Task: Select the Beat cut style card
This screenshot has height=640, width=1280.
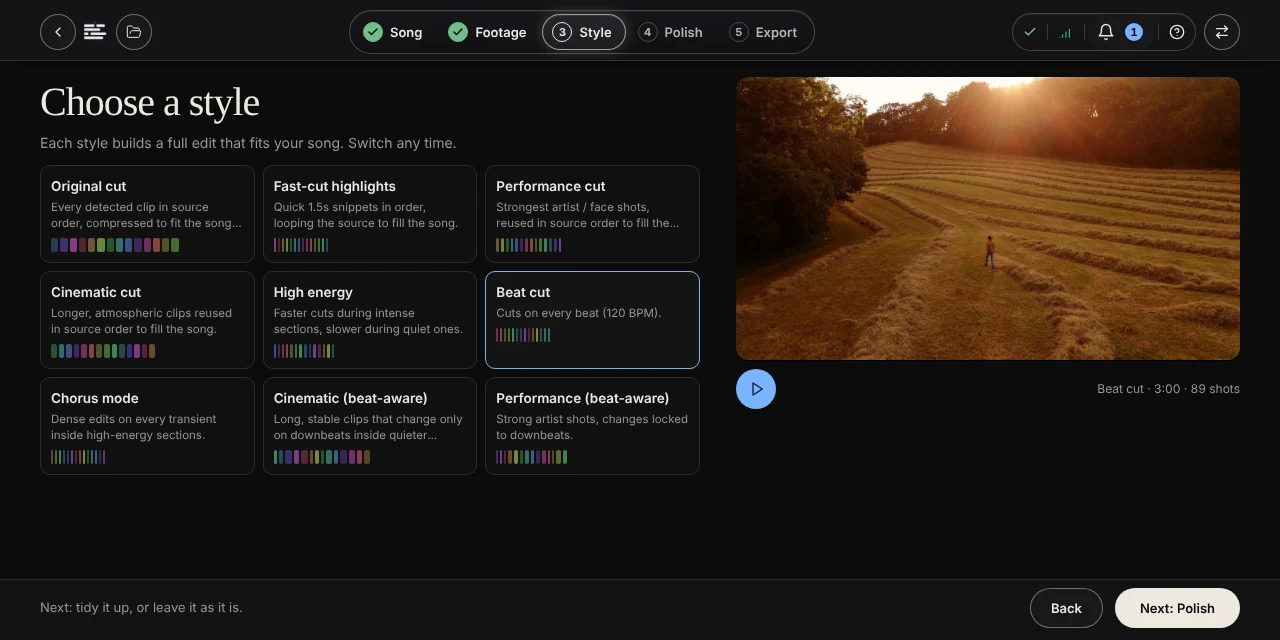Action: (592, 320)
